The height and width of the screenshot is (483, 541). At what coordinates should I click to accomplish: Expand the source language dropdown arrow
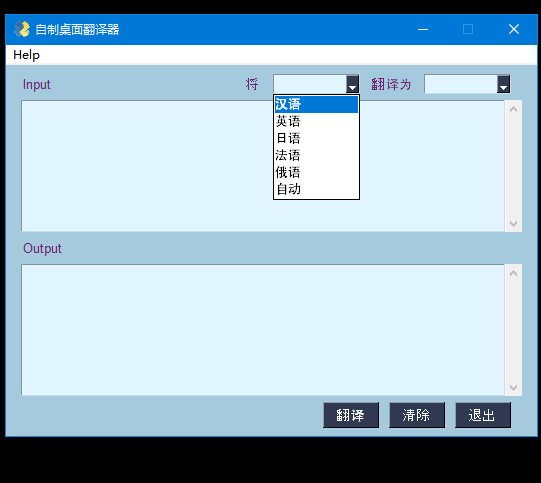click(352, 84)
